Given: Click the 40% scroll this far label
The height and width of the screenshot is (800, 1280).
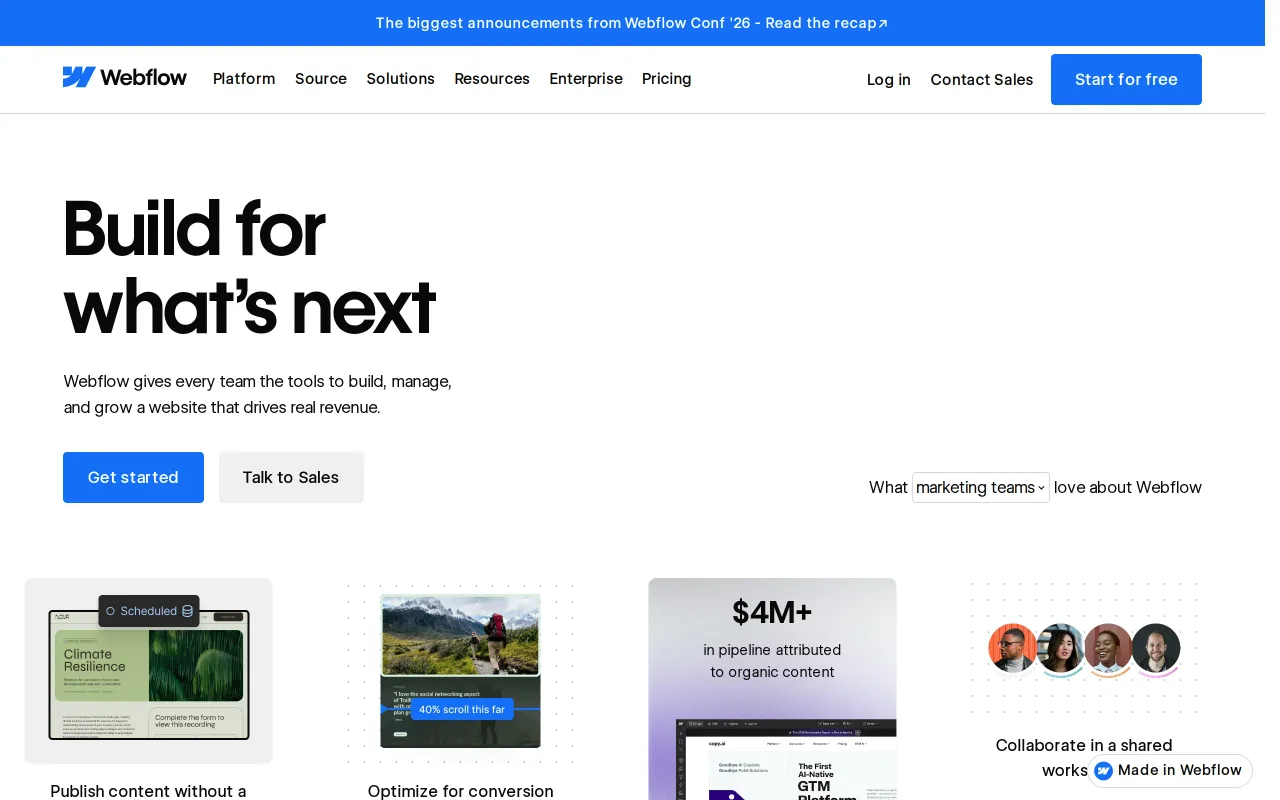Looking at the screenshot, I should (x=462, y=709).
